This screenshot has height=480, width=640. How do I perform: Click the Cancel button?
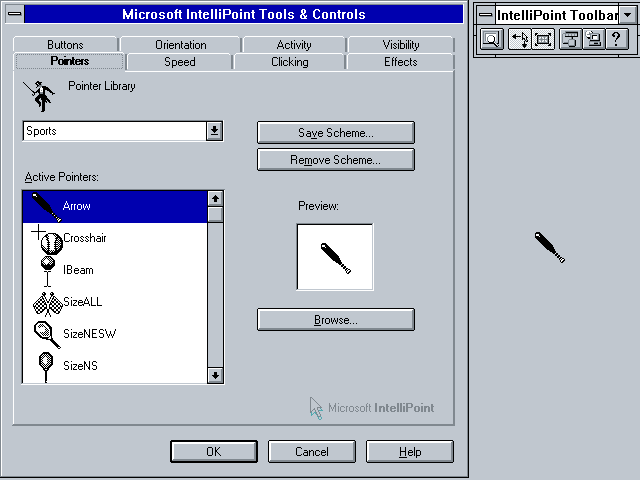point(312,451)
